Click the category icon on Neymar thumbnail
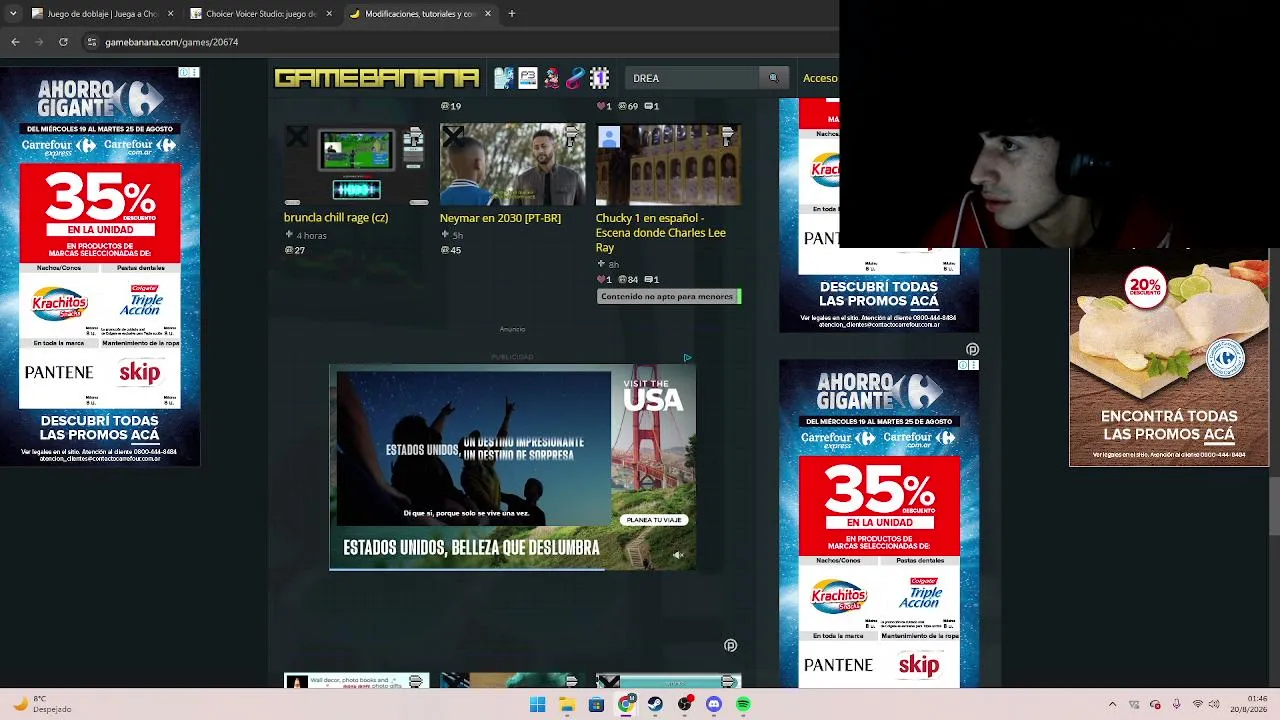 coord(573,135)
